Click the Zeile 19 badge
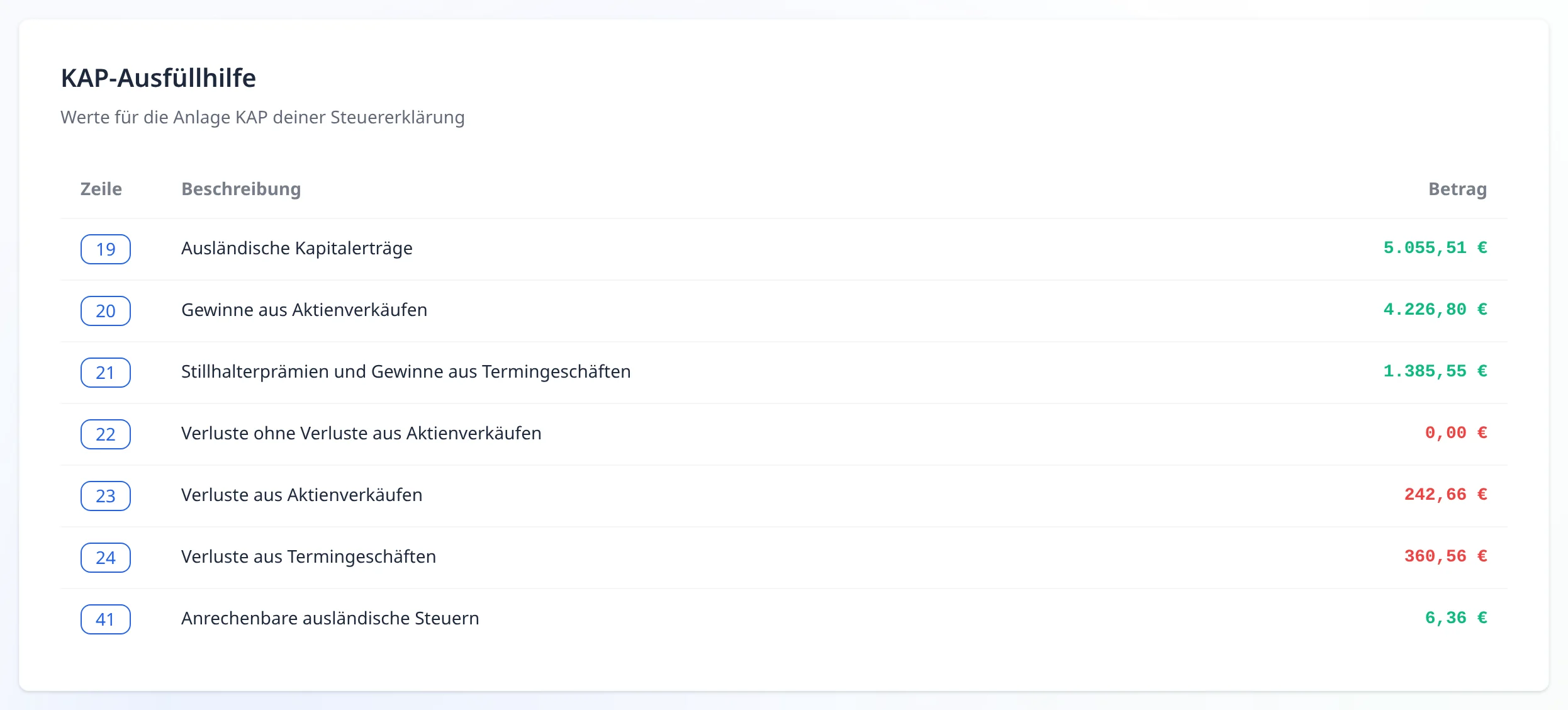This screenshot has width=1568, height=710. (x=106, y=249)
